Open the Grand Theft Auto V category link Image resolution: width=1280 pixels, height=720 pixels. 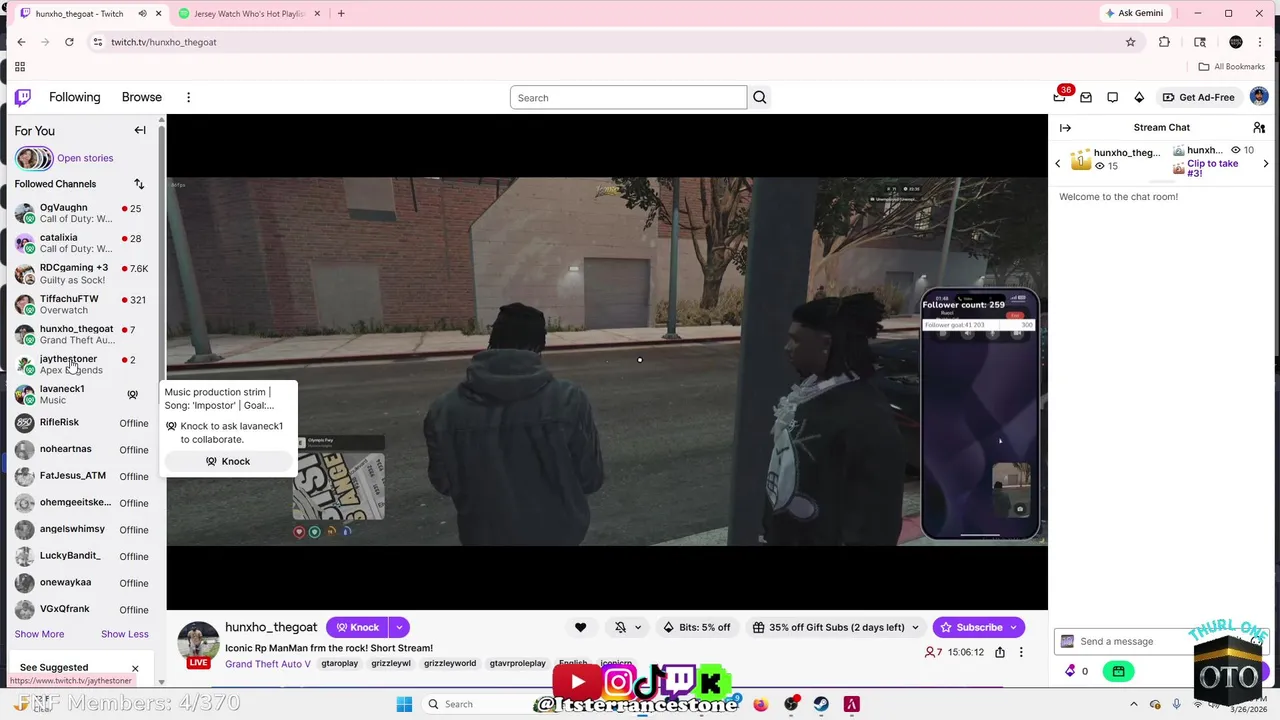point(268,664)
